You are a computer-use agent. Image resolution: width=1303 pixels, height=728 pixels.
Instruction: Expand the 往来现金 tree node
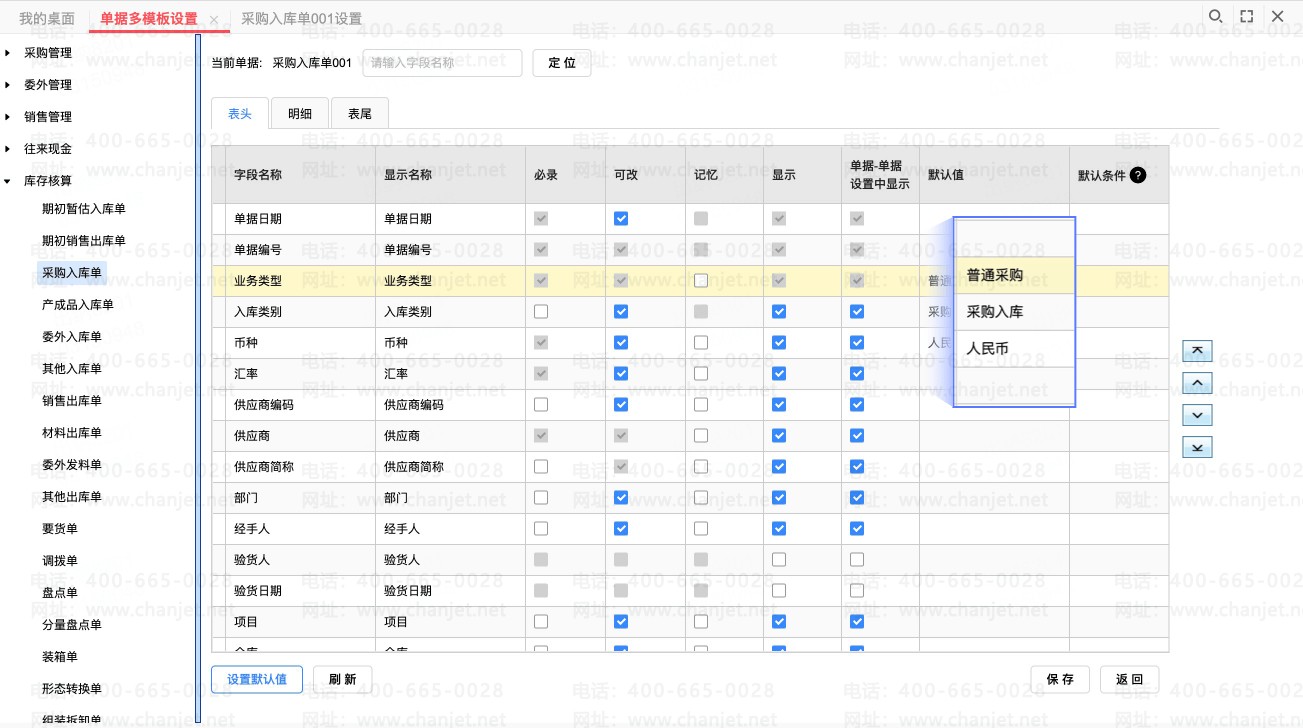(8, 148)
